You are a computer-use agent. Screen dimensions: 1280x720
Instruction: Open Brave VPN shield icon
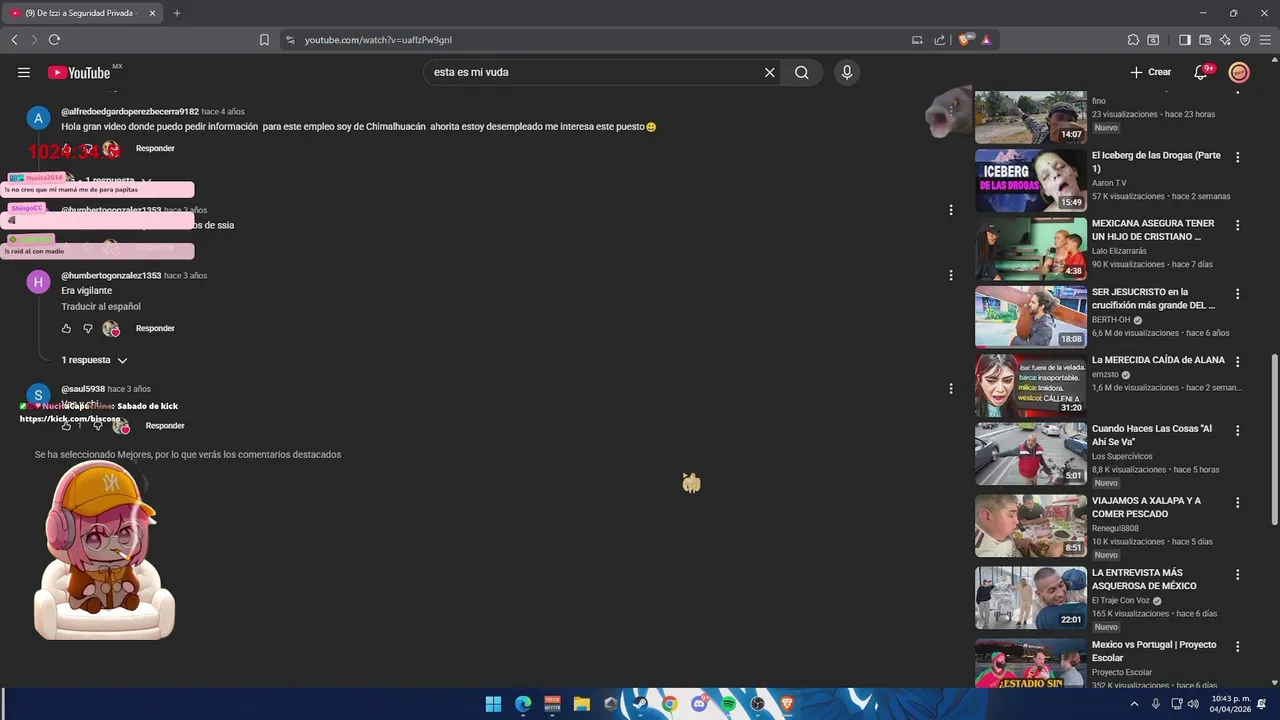point(1245,40)
